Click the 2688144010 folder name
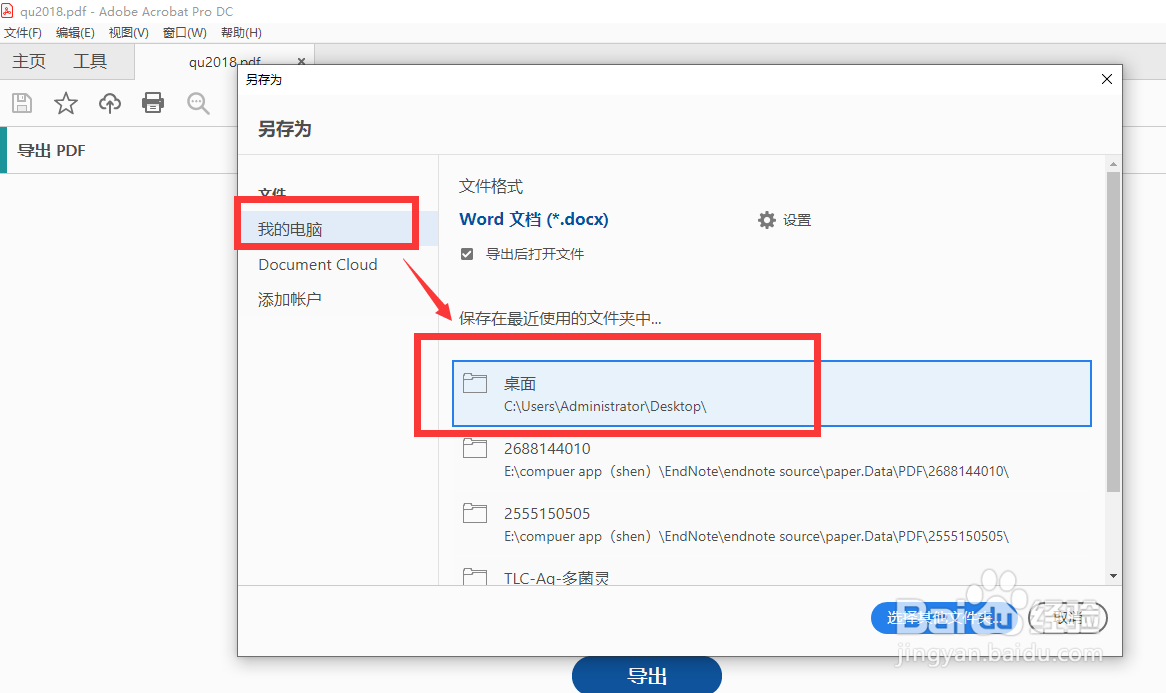This screenshot has width=1166, height=693. 547,448
